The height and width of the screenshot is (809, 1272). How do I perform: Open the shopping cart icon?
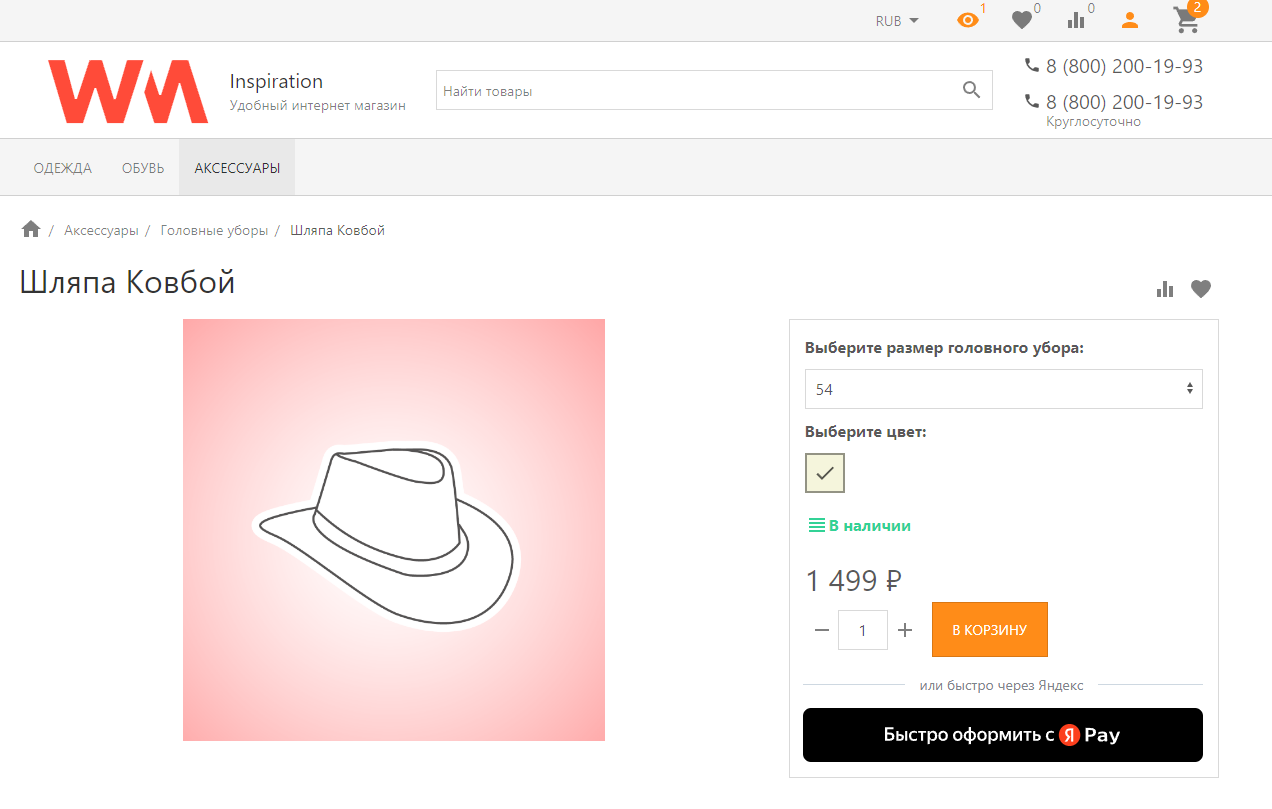pyautogui.click(x=1186, y=20)
